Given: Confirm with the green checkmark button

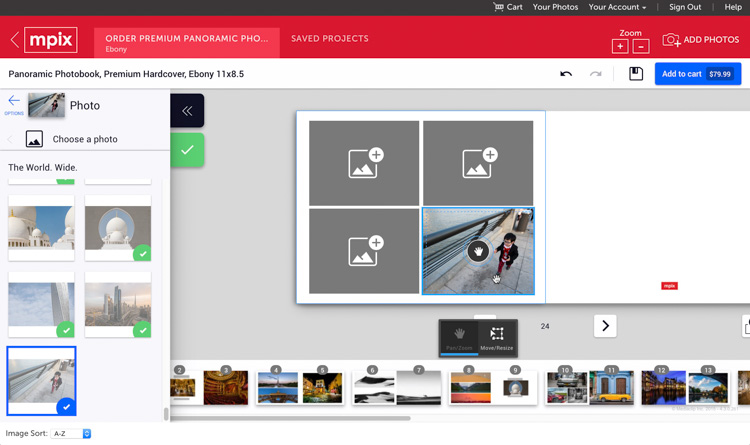Looking at the screenshot, I should click(x=187, y=150).
